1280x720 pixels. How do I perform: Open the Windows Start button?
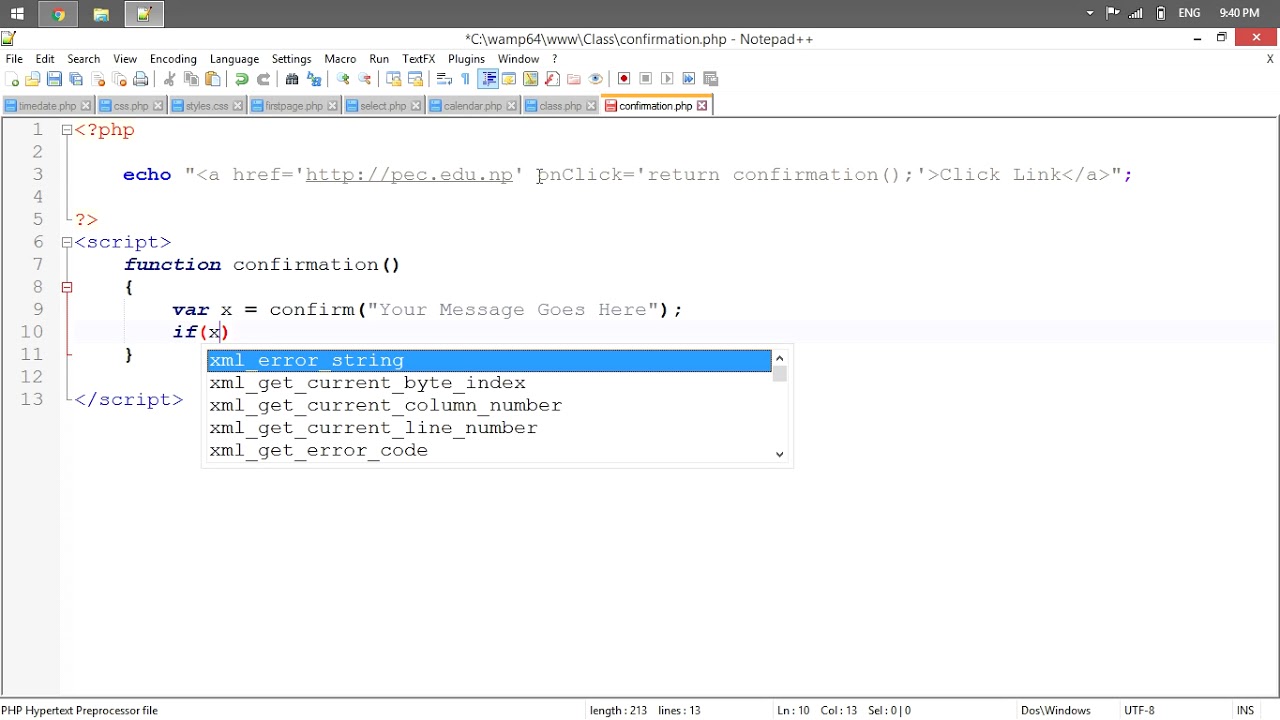tap(17, 14)
